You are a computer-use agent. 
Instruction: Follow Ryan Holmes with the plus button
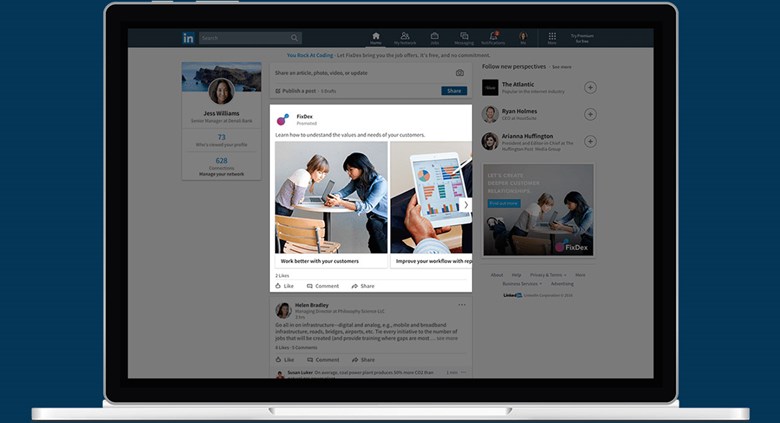(590, 114)
